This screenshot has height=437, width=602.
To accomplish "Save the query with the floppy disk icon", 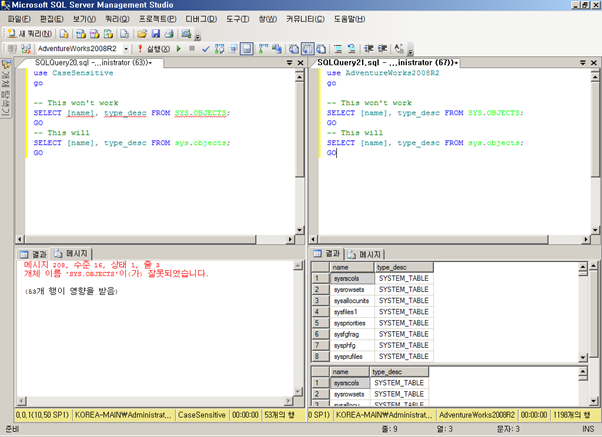I will tap(155, 34).
